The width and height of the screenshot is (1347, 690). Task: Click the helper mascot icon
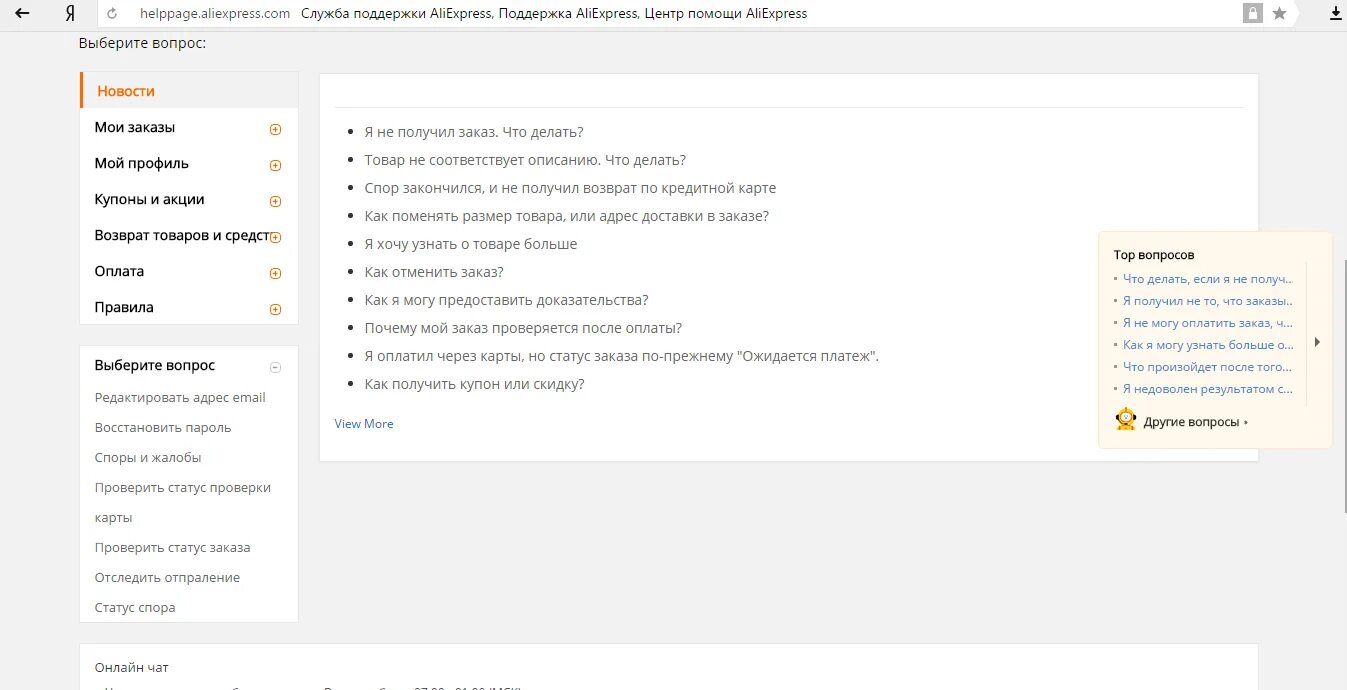1126,420
